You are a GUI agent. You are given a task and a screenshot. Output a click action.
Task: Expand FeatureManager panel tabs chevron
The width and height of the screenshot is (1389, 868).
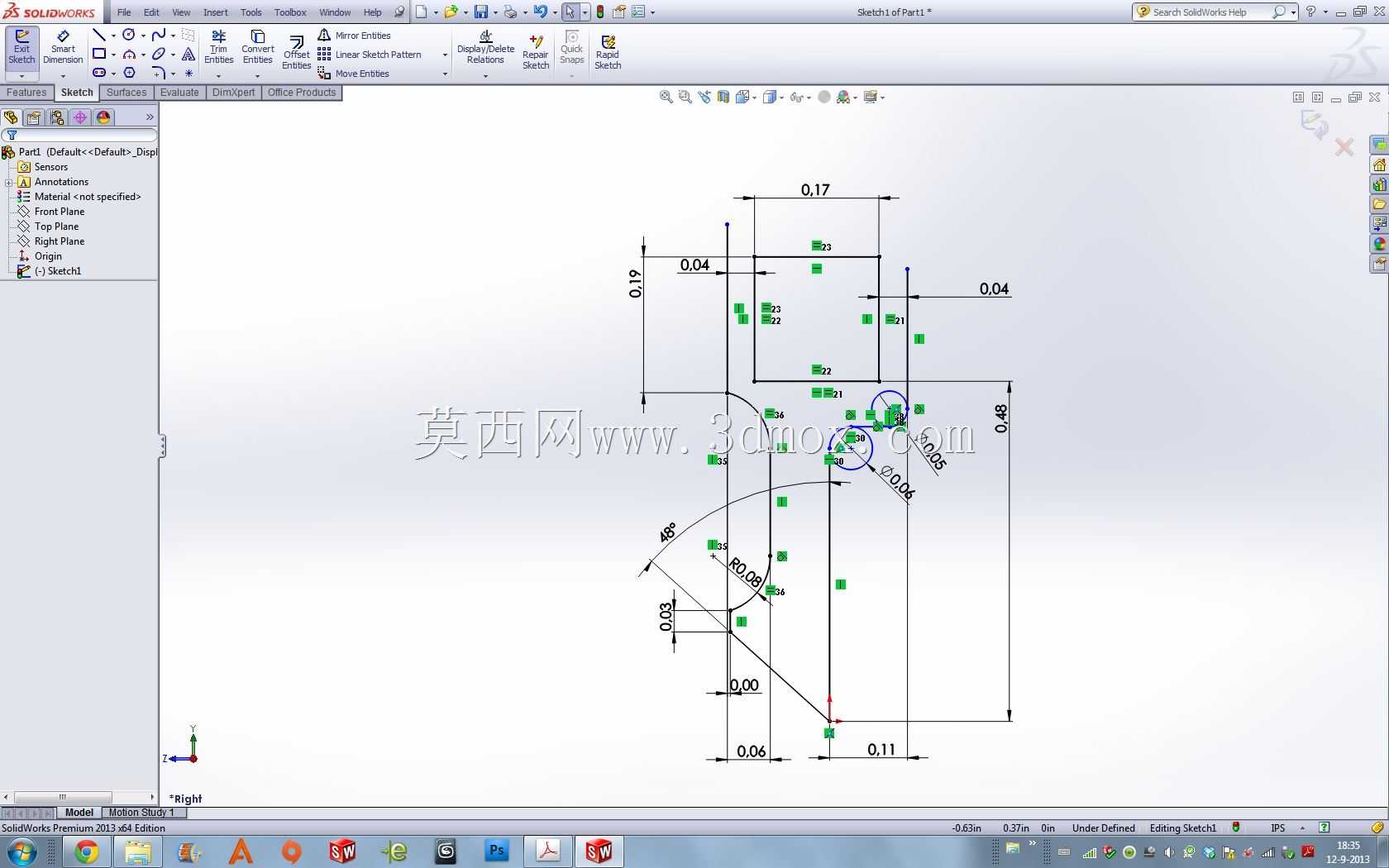[x=150, y=117]
